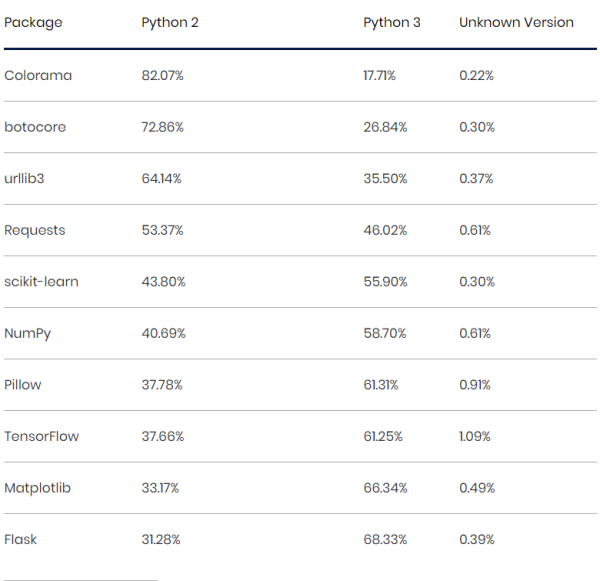This screenshot has width=600, height=581.
Task: Click the Python 3 column header
Action: [391, 22]
